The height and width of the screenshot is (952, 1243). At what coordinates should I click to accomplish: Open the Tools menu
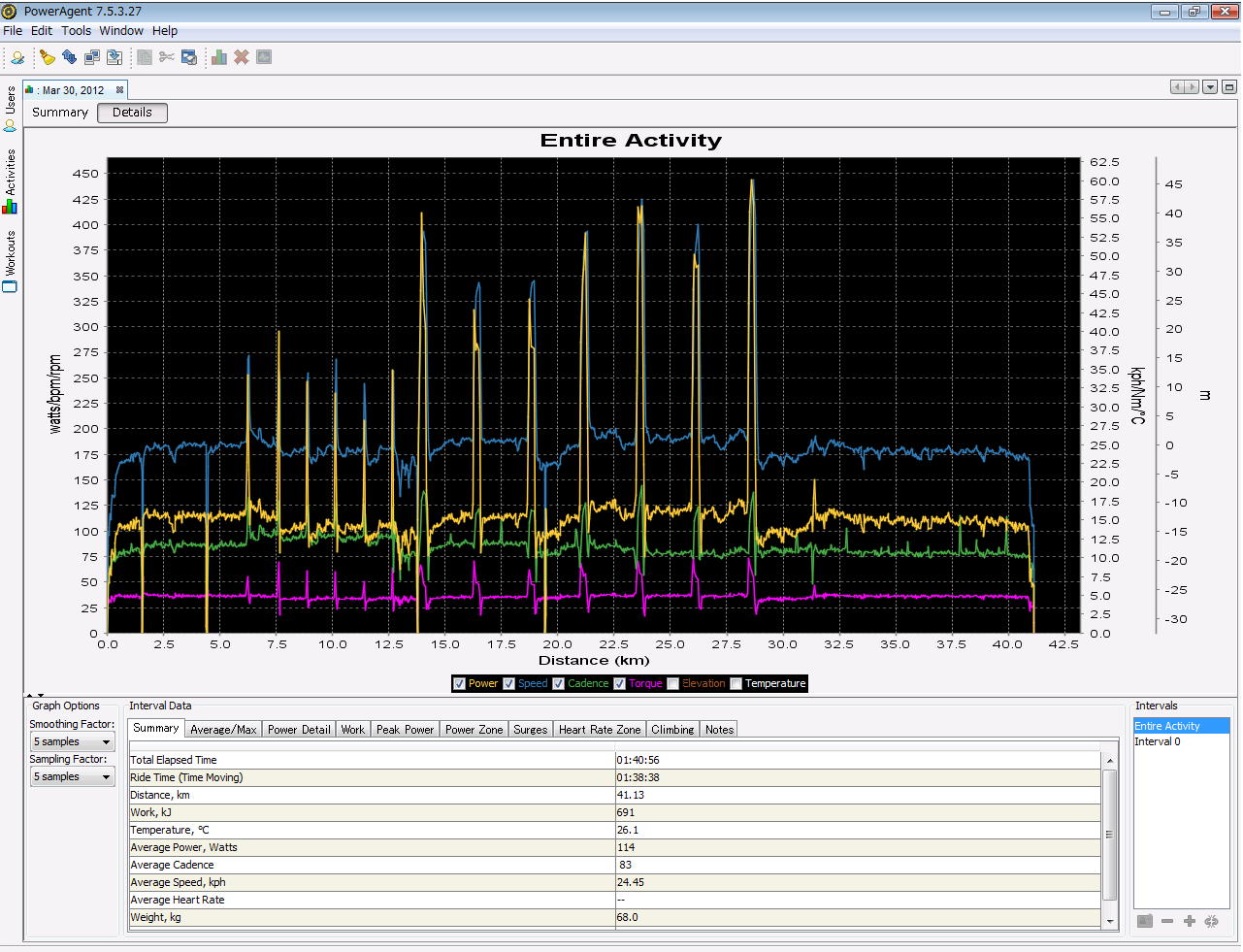click(77, 30)
